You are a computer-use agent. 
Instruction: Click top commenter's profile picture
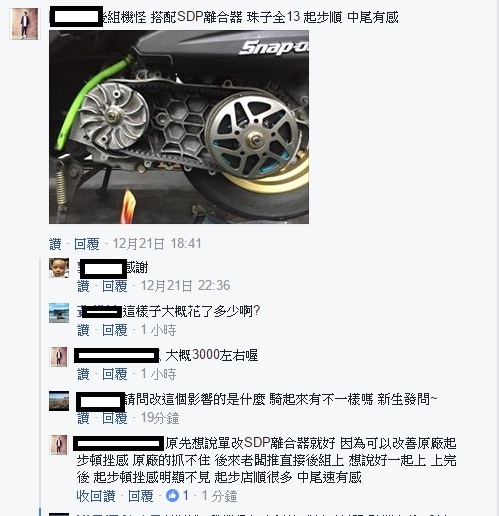click(24, 24)
